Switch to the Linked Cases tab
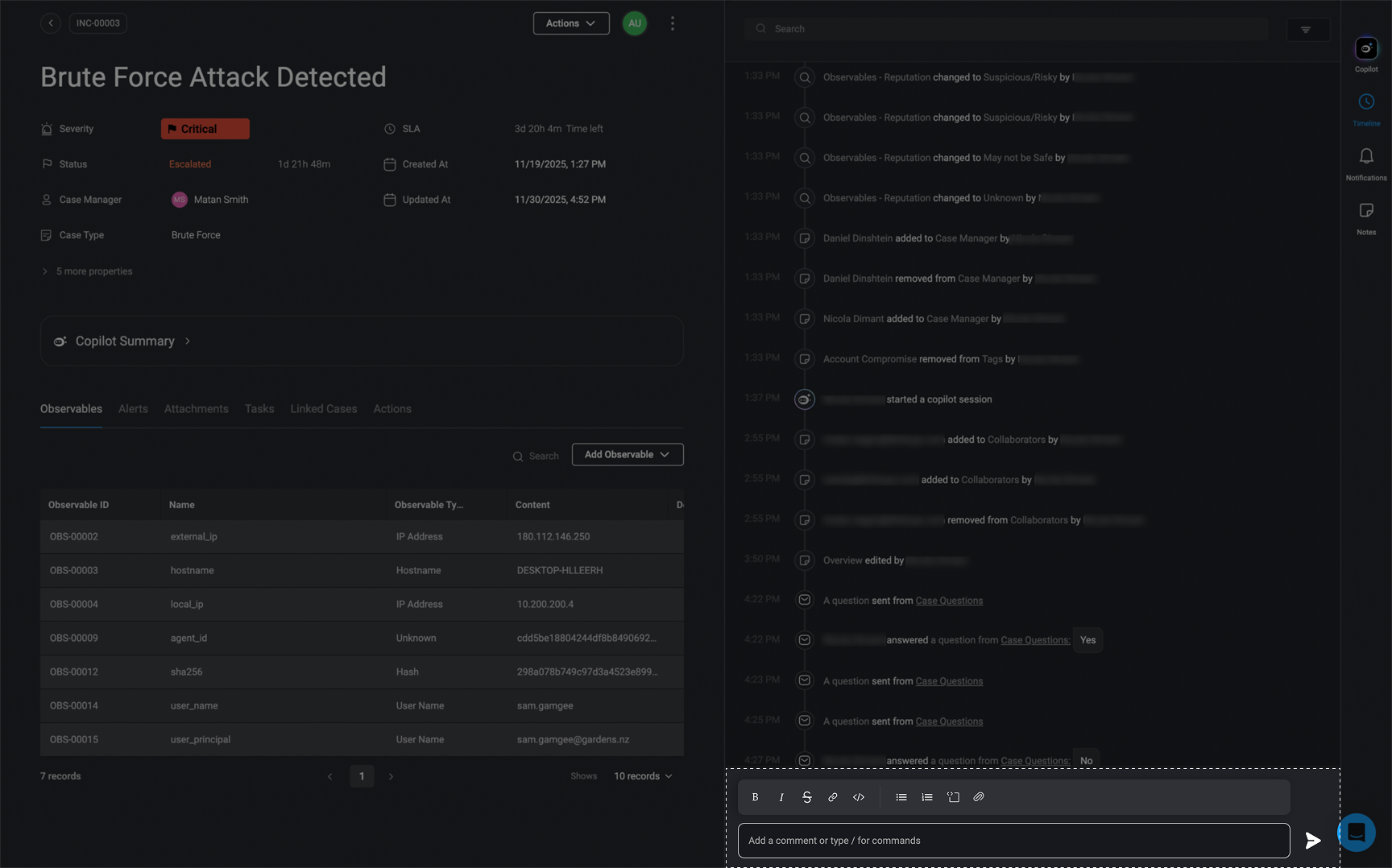This screenshot has height=868, width=1392. (x=323, y=409)
